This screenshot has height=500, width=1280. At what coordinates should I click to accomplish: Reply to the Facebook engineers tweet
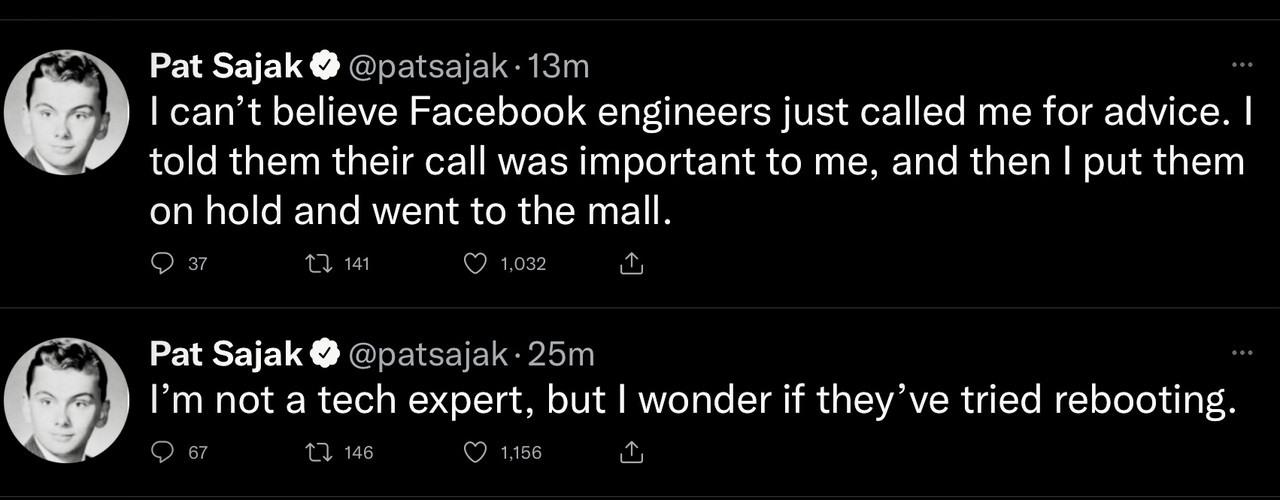pyautogui.click(x=162, y=264)
